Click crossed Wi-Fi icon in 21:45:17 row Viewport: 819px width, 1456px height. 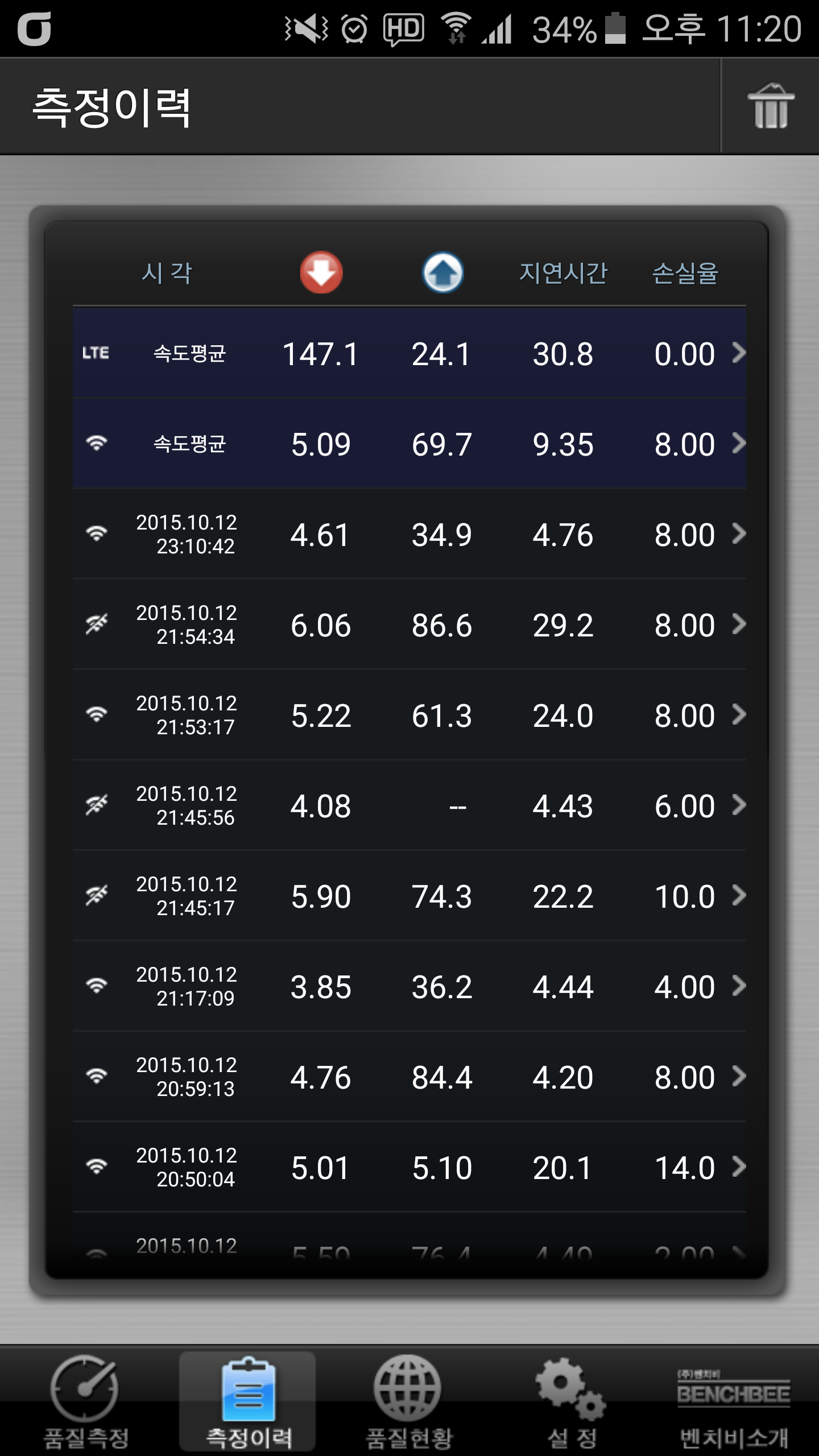[x=97, y=895]
